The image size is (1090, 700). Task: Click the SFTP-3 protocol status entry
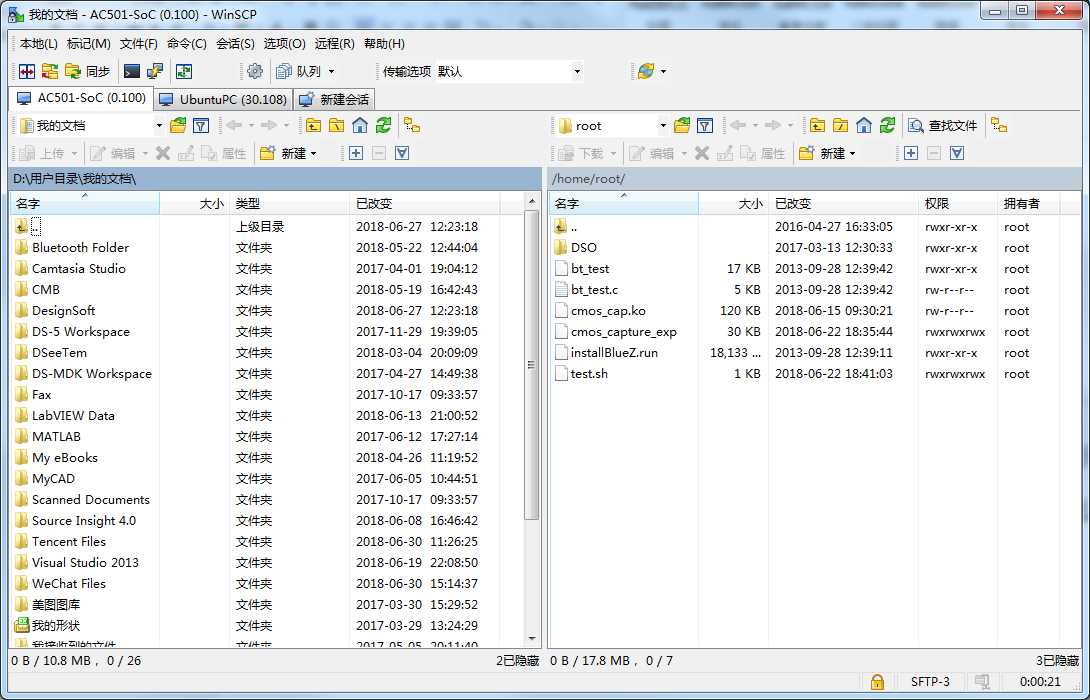point(930,682)
